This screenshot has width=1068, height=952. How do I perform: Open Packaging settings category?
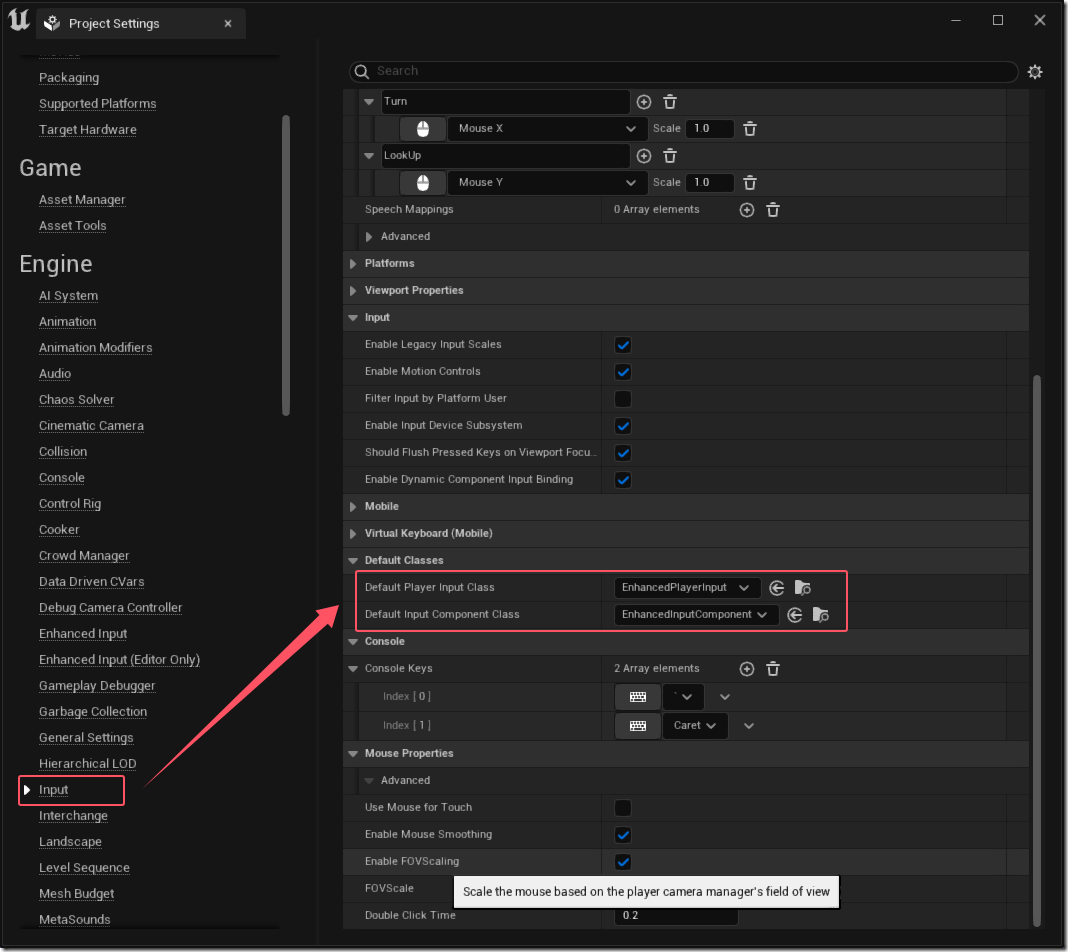tap(69, 78)
